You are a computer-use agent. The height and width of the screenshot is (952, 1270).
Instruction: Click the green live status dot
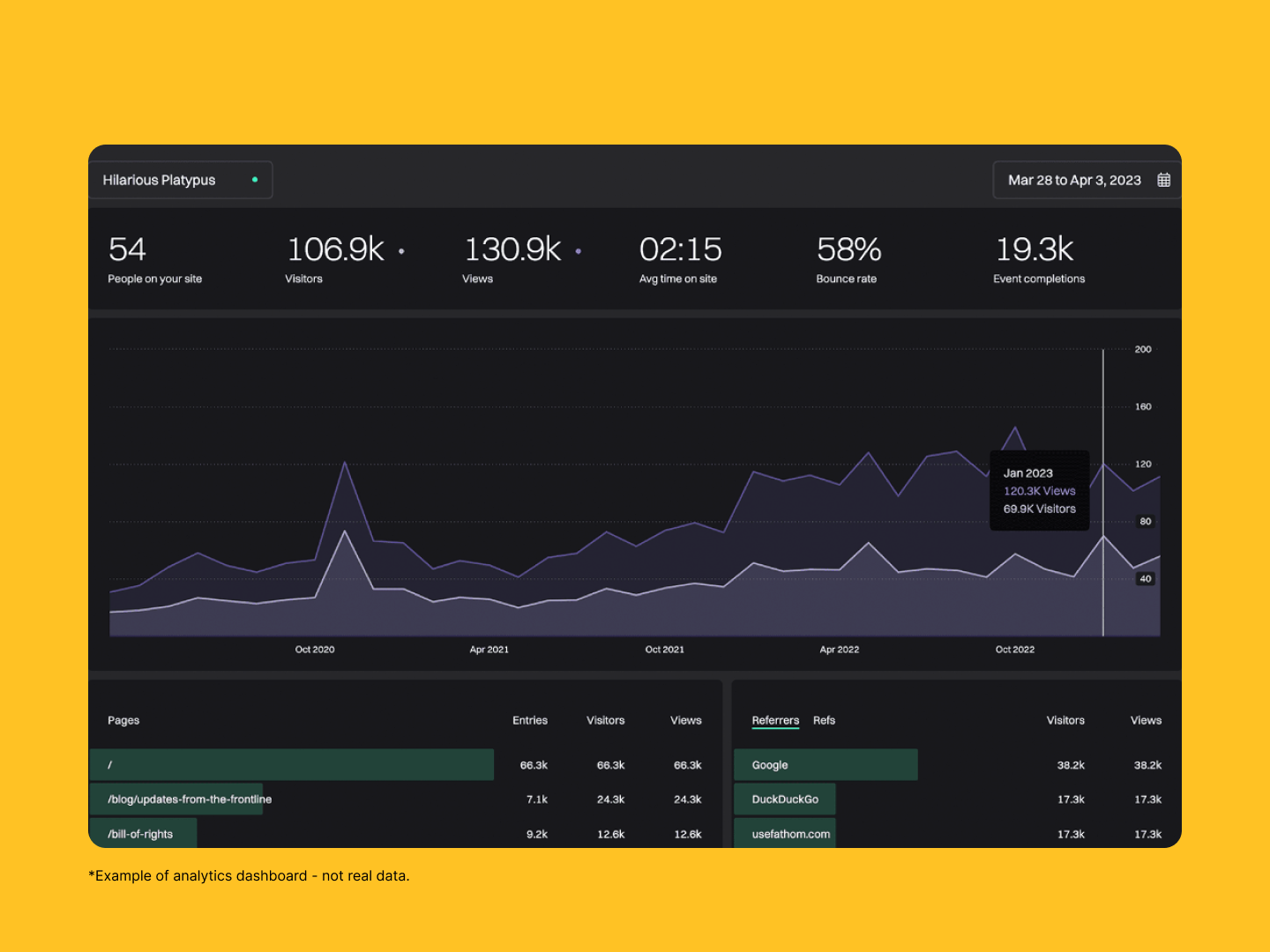point(255,180)
